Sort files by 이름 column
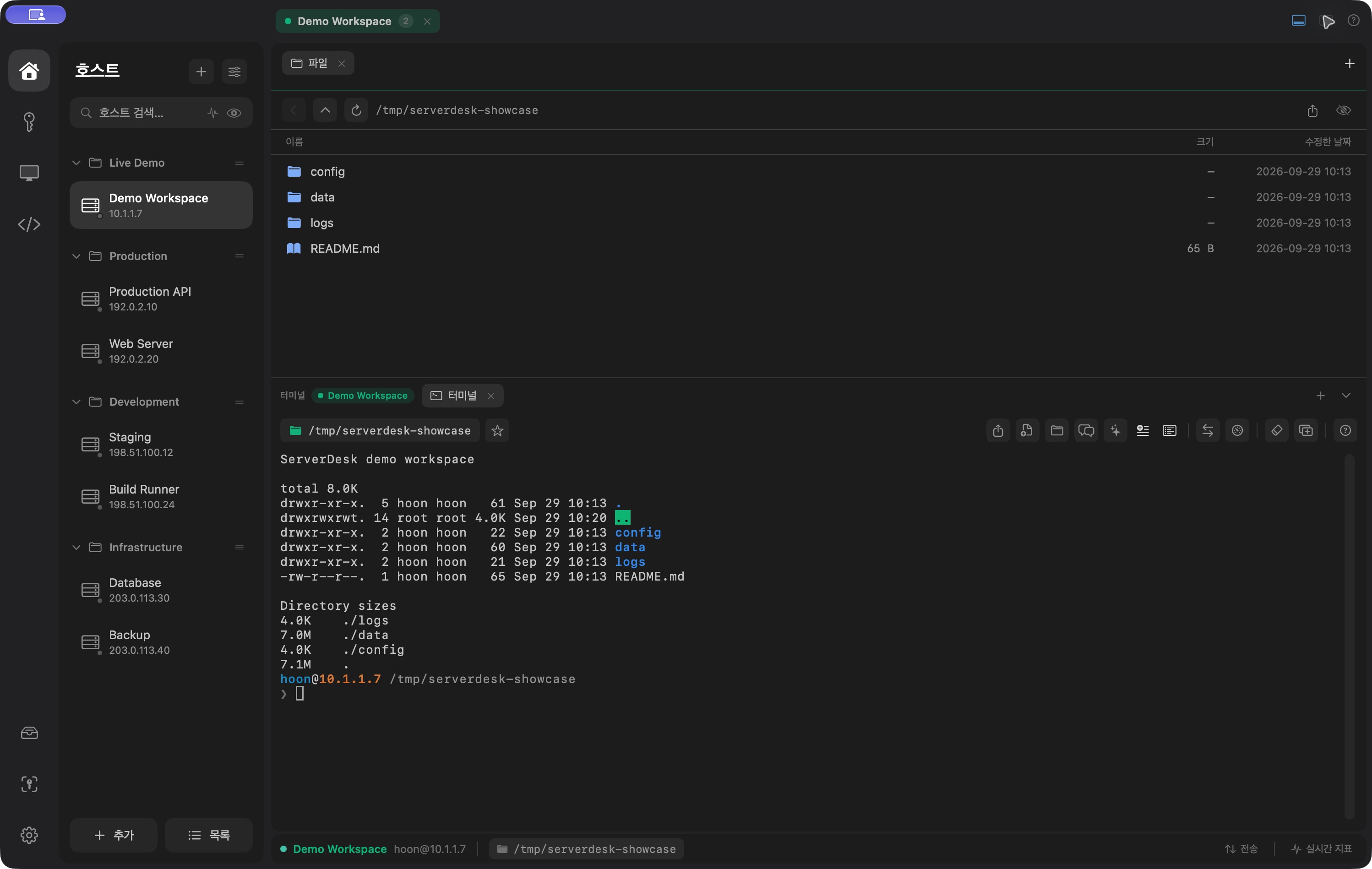This screenshot has height=869, width=1372. click(294, 142)
